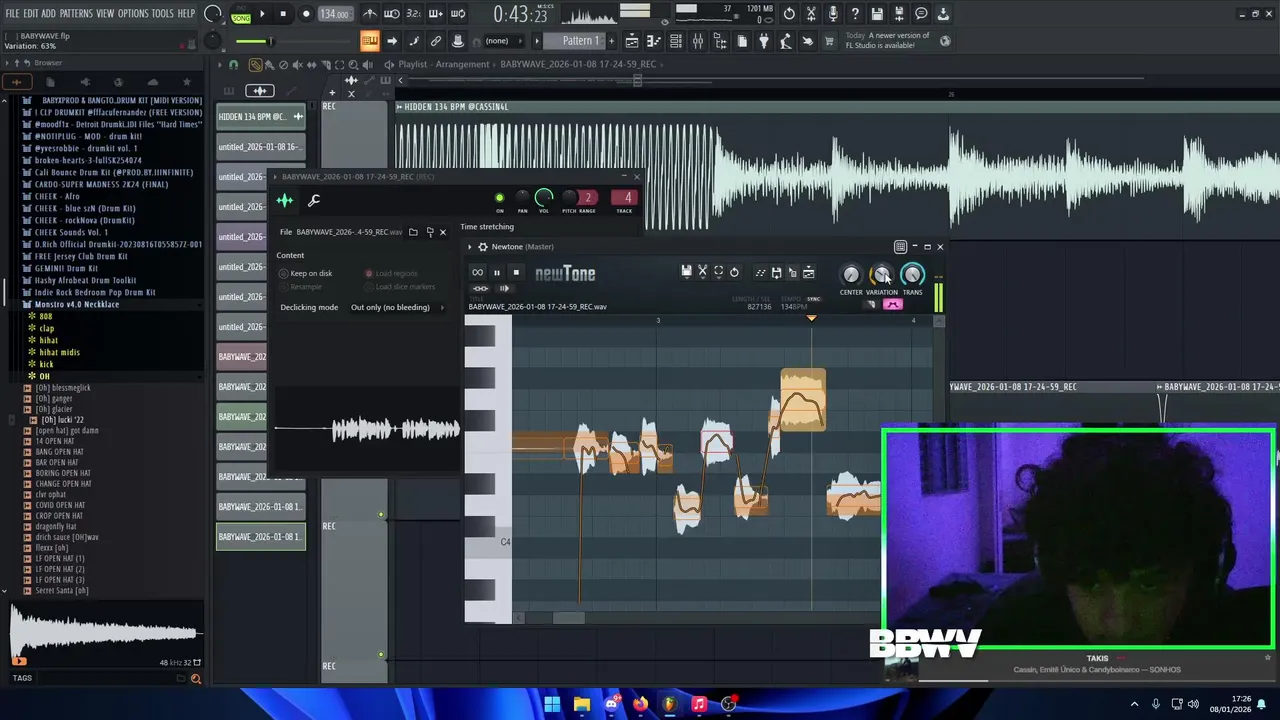This screenshot has height=720, width=1280.
Task: Select the zoom magnifier tool in Playlist
Action: pyautogui.click(x=353, y=64)
